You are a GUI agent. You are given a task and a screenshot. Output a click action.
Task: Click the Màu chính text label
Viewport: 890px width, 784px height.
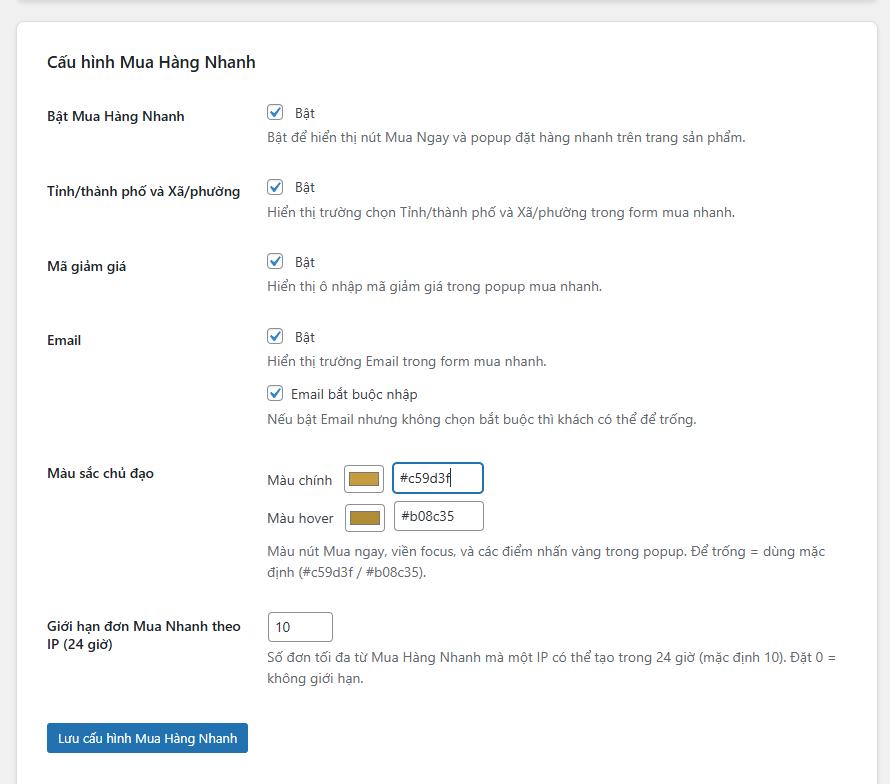(300, 480)
